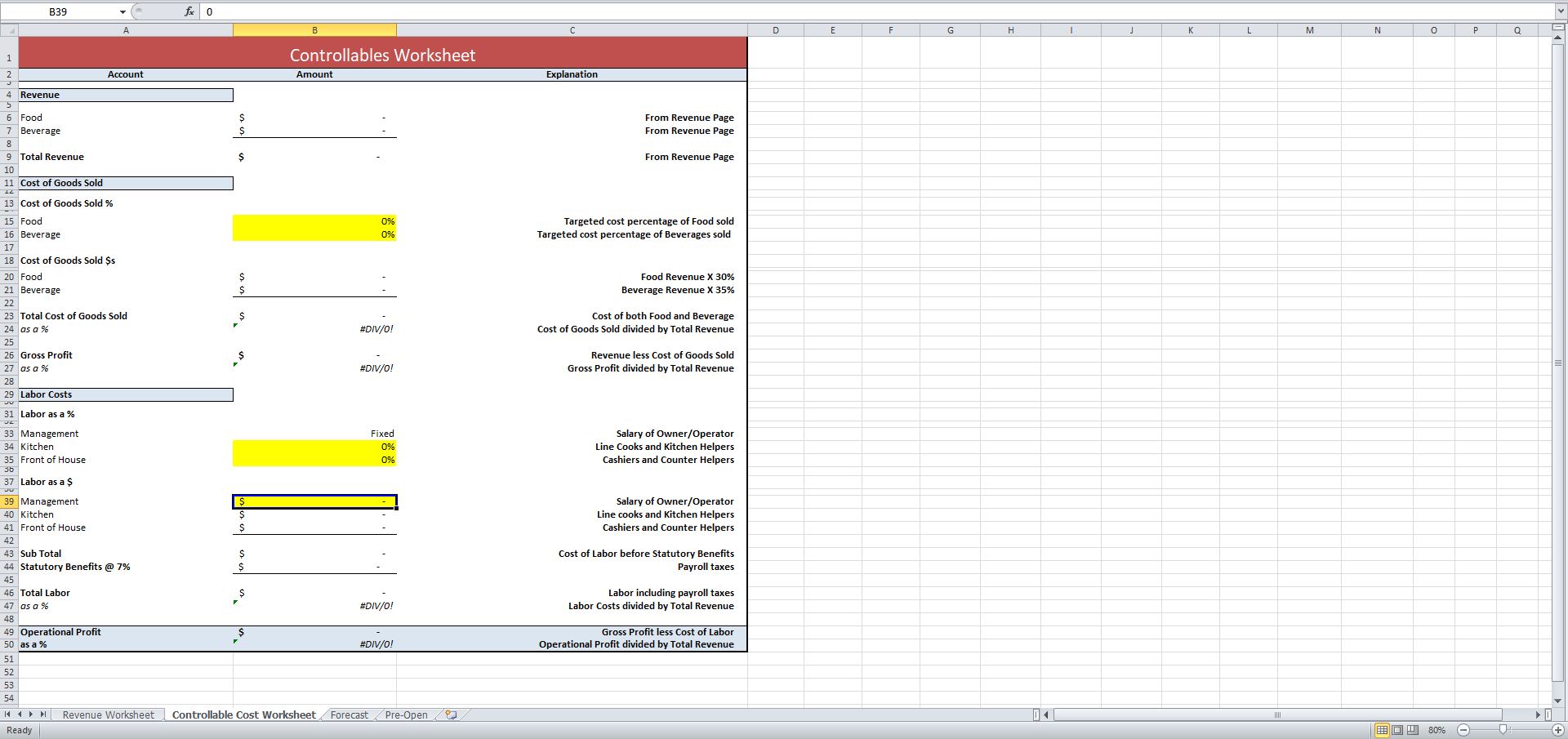1568x739 pixels.
Task: Switch to the Revenue Worksheet tab
Action: tap(109, 715)
